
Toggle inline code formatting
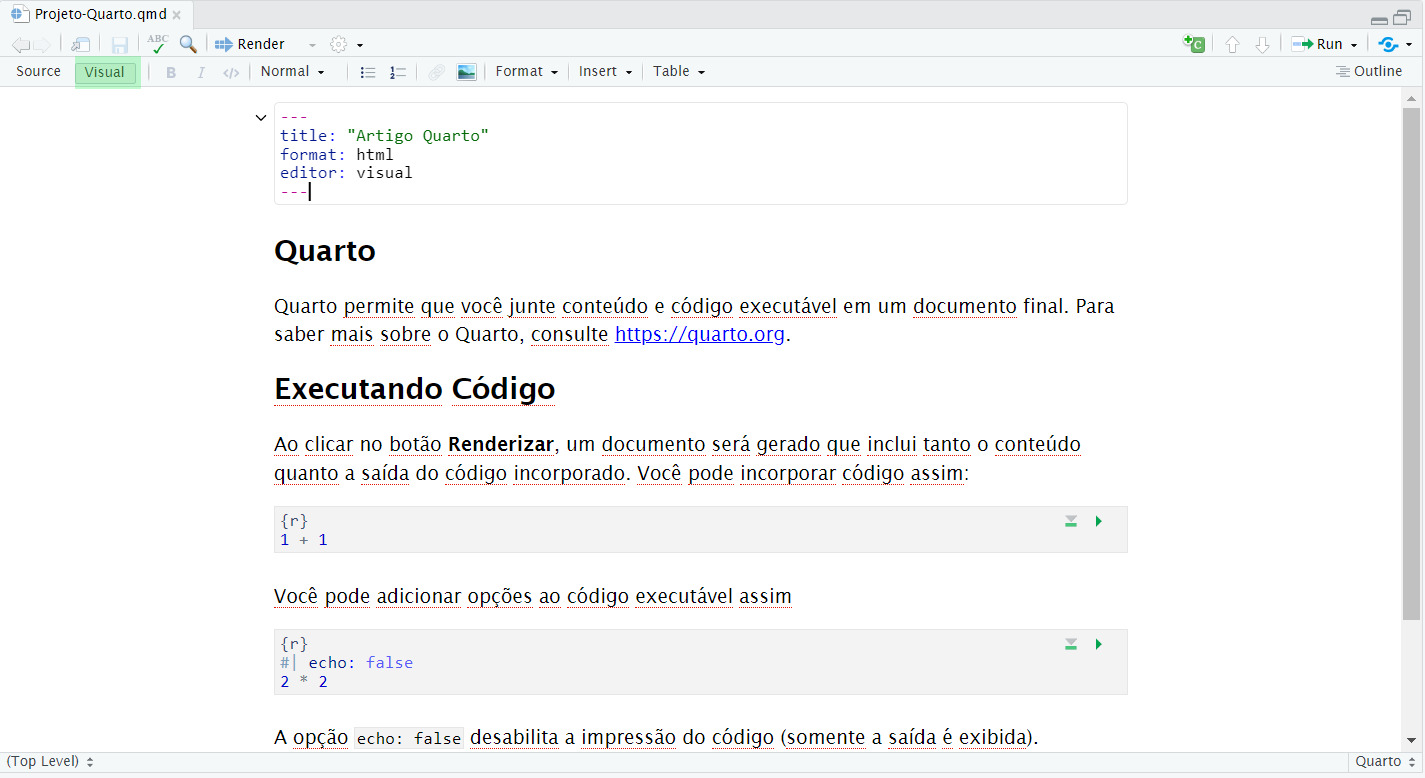click(231, 72)
